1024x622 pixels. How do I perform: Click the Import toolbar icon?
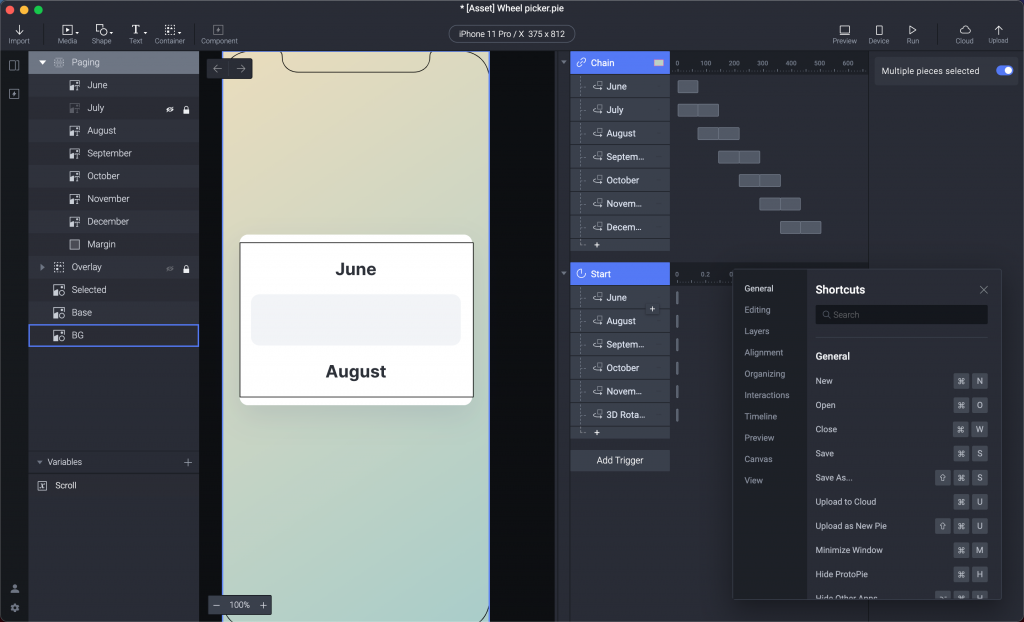pyautogui.click(x=19, y=34)
